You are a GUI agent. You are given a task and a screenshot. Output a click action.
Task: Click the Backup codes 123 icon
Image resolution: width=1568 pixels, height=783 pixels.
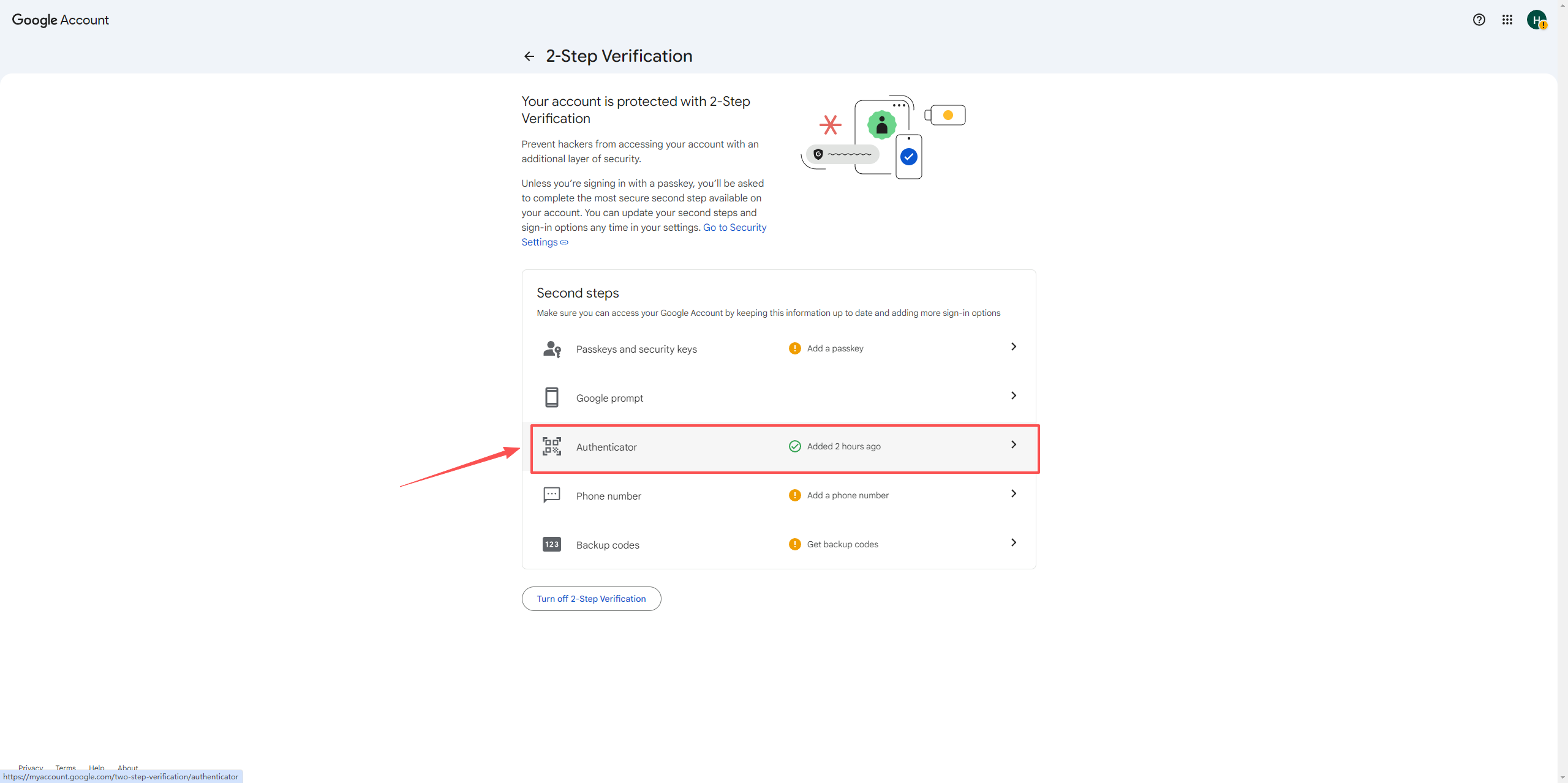tap(552, 544)
